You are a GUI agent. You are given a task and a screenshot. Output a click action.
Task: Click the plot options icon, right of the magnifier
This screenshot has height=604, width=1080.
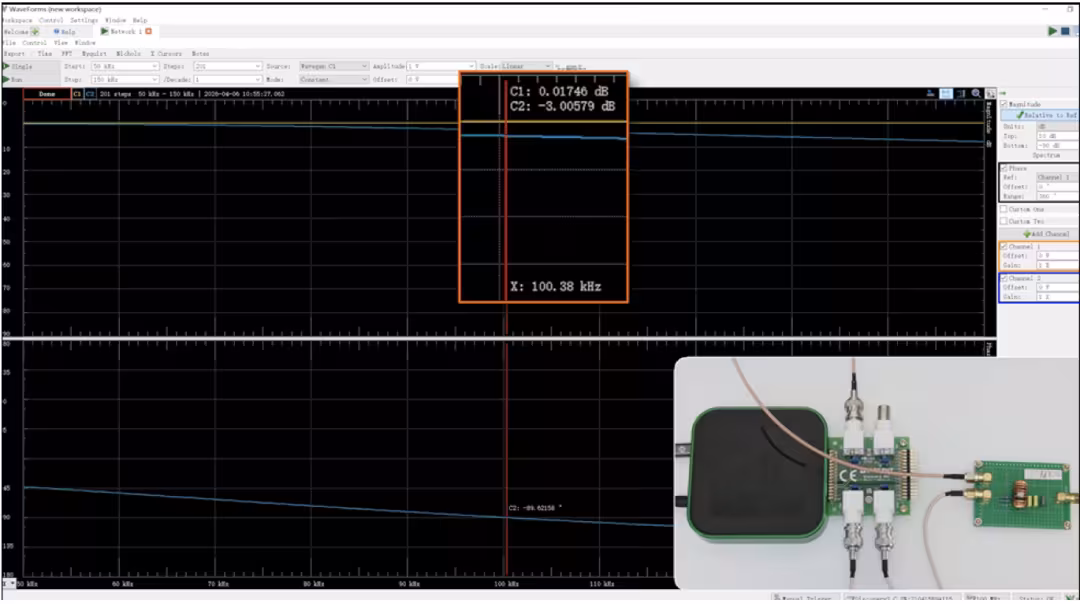[x=990, y=93]
